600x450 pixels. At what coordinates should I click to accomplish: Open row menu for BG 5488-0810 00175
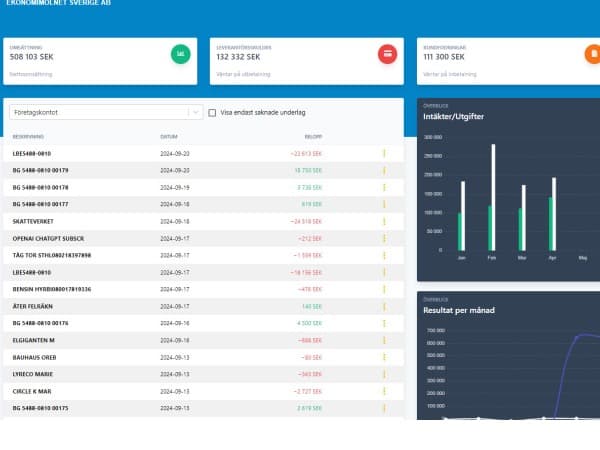coord(384,408)
